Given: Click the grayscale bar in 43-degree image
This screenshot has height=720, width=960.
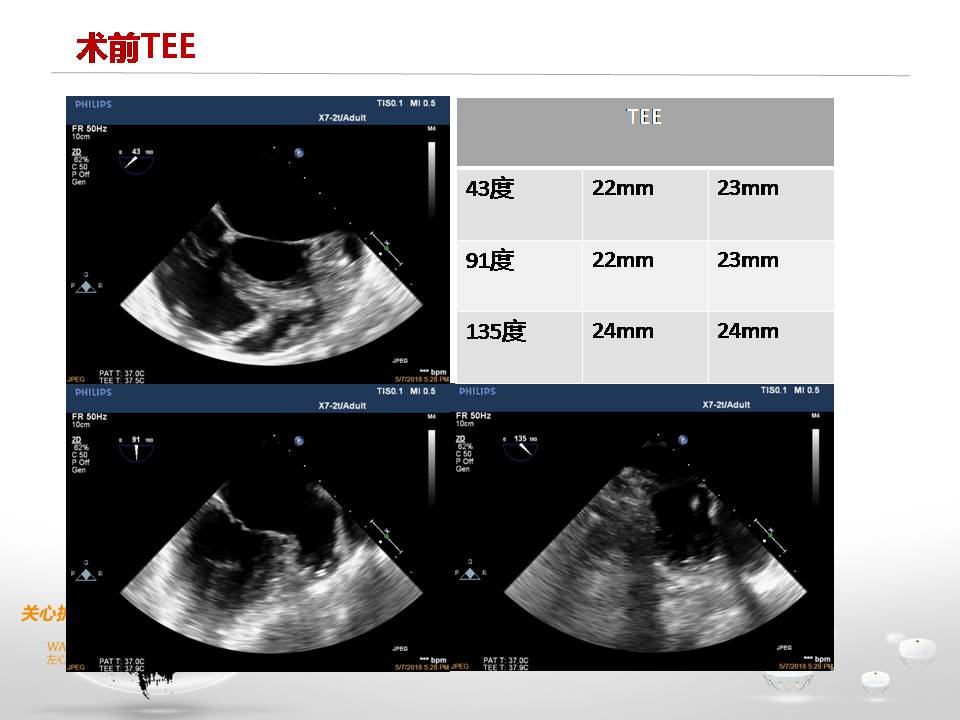Looking at the screenshot, I should coord(432,180).
